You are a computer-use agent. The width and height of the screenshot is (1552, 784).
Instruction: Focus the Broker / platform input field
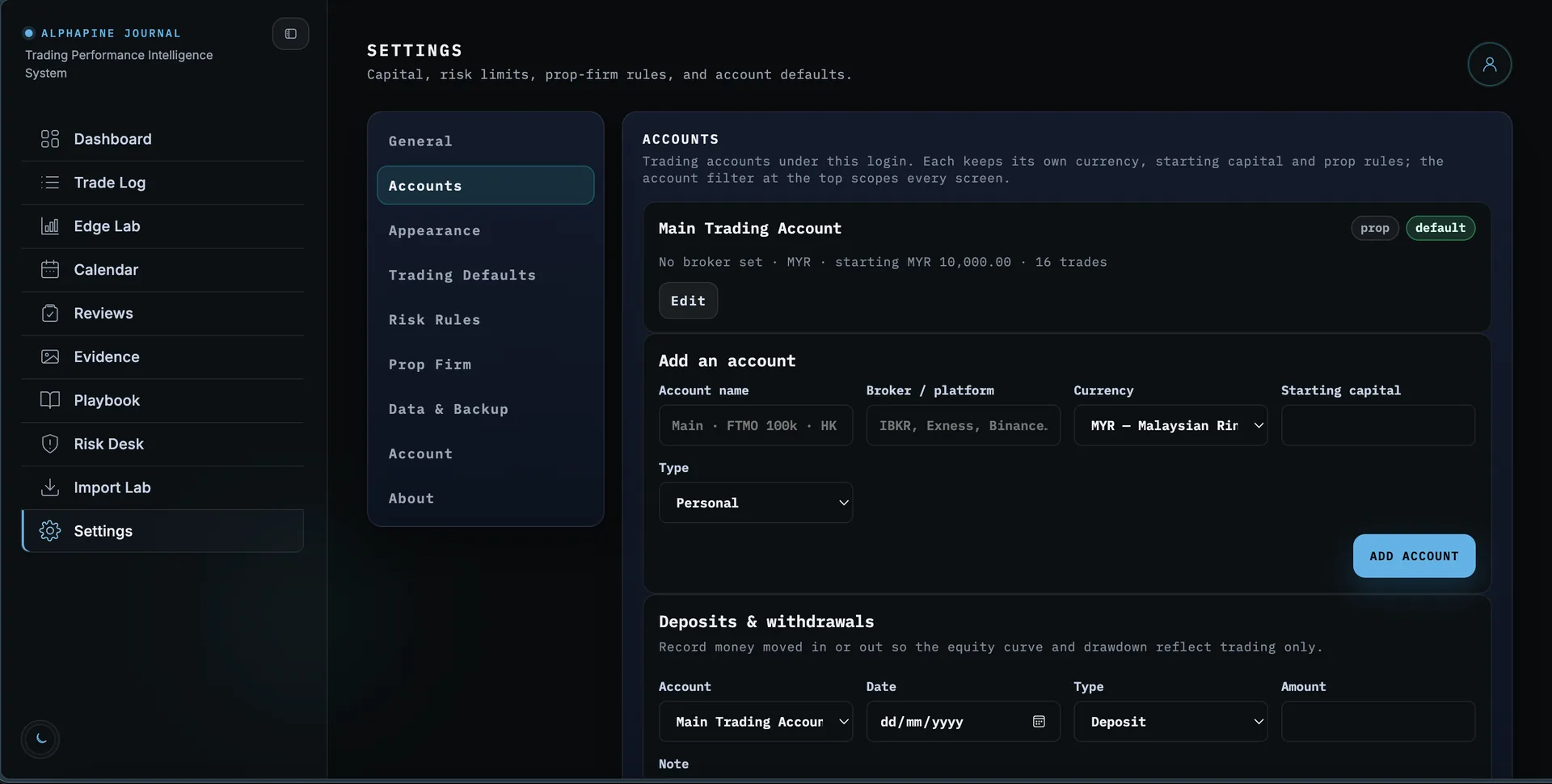964,425
